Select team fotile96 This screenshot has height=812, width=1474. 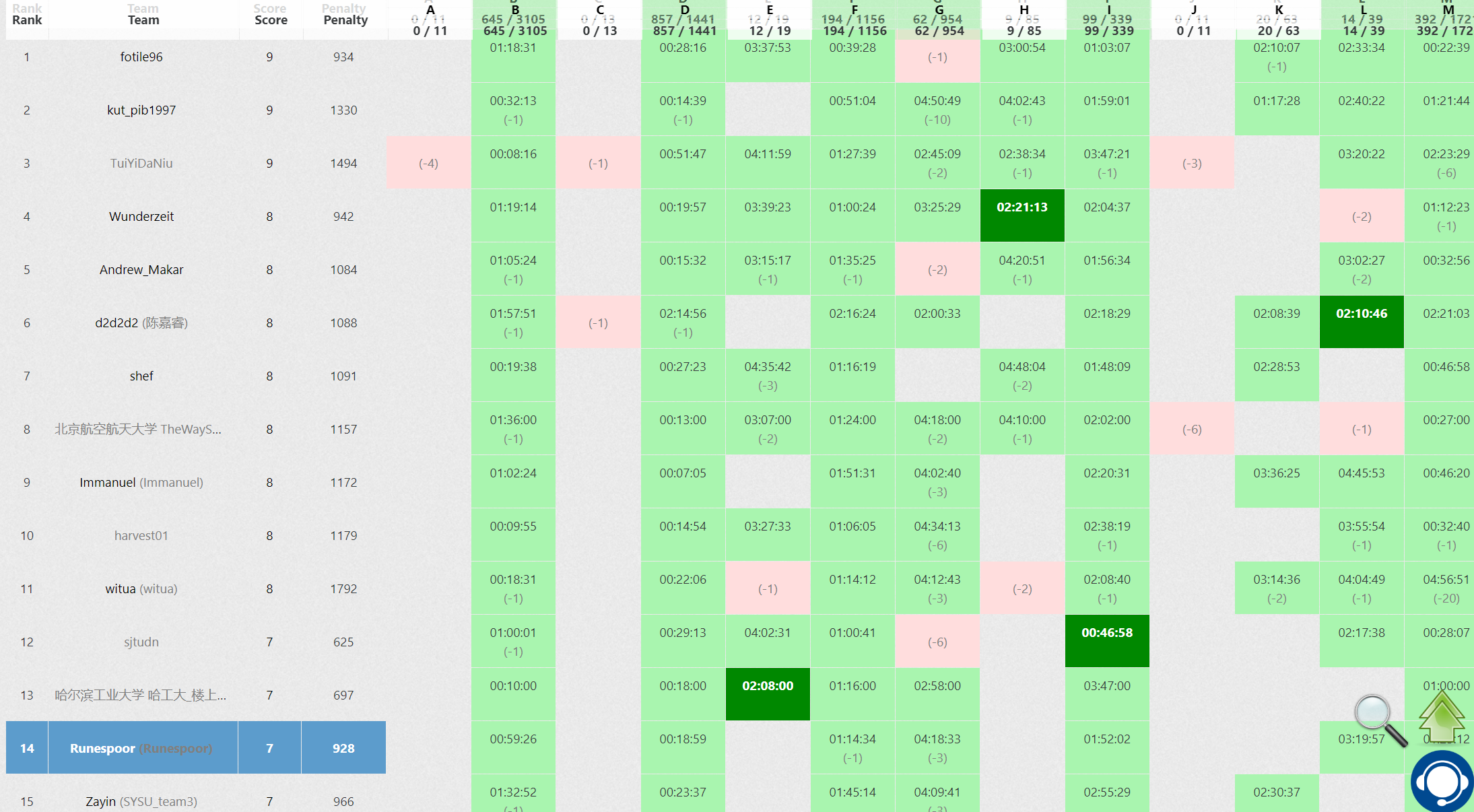coord(141,57)
